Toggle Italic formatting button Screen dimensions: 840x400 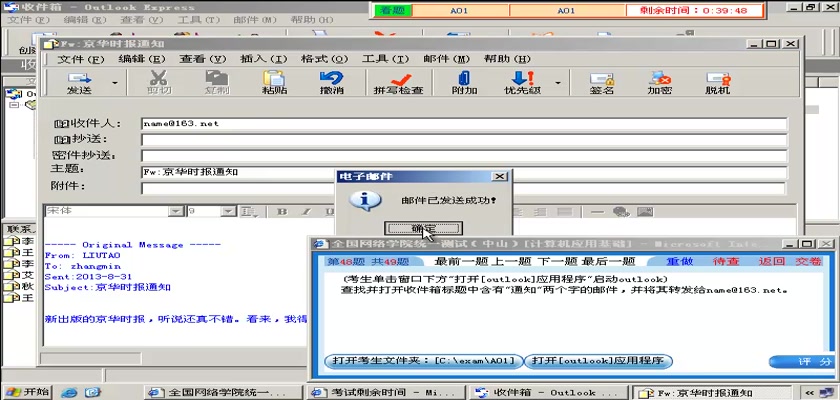(306, 212)
